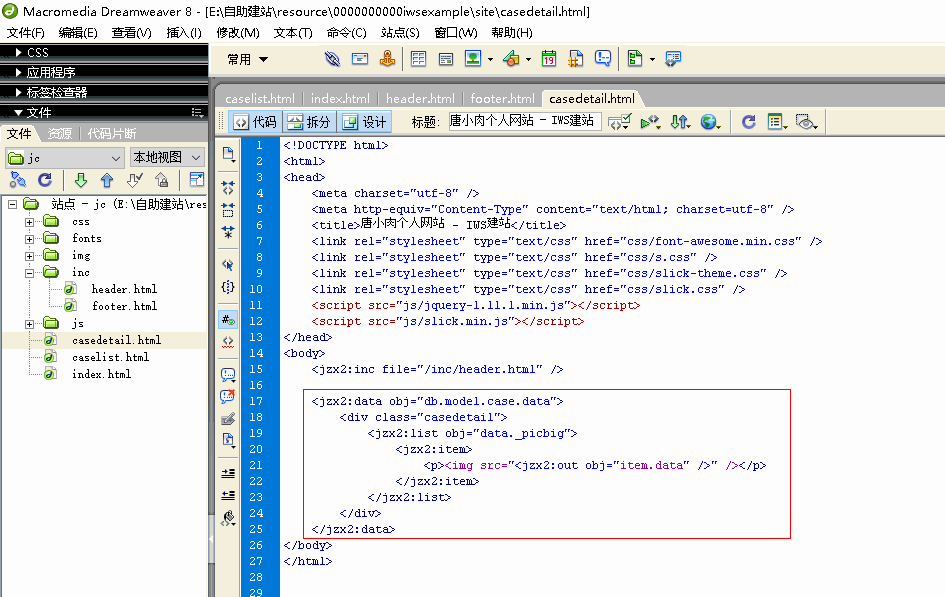
Task: Open the 插入(I) menu
Action: [x=184, y=33]
